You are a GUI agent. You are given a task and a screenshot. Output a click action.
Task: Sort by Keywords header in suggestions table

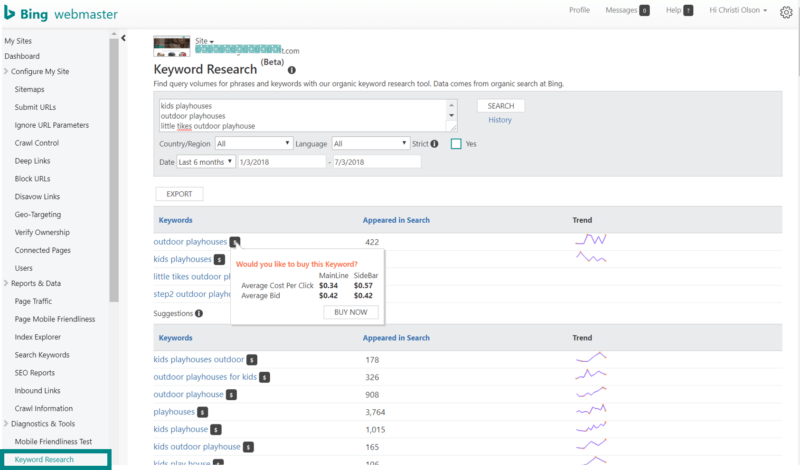tap(175, 338)
